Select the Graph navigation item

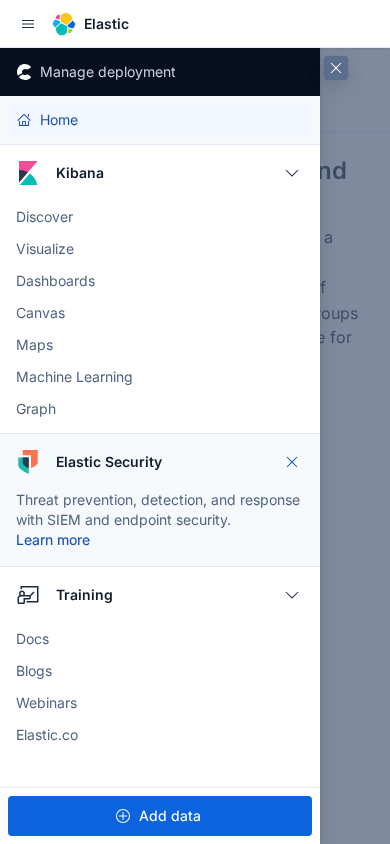[x=36, y=409]
